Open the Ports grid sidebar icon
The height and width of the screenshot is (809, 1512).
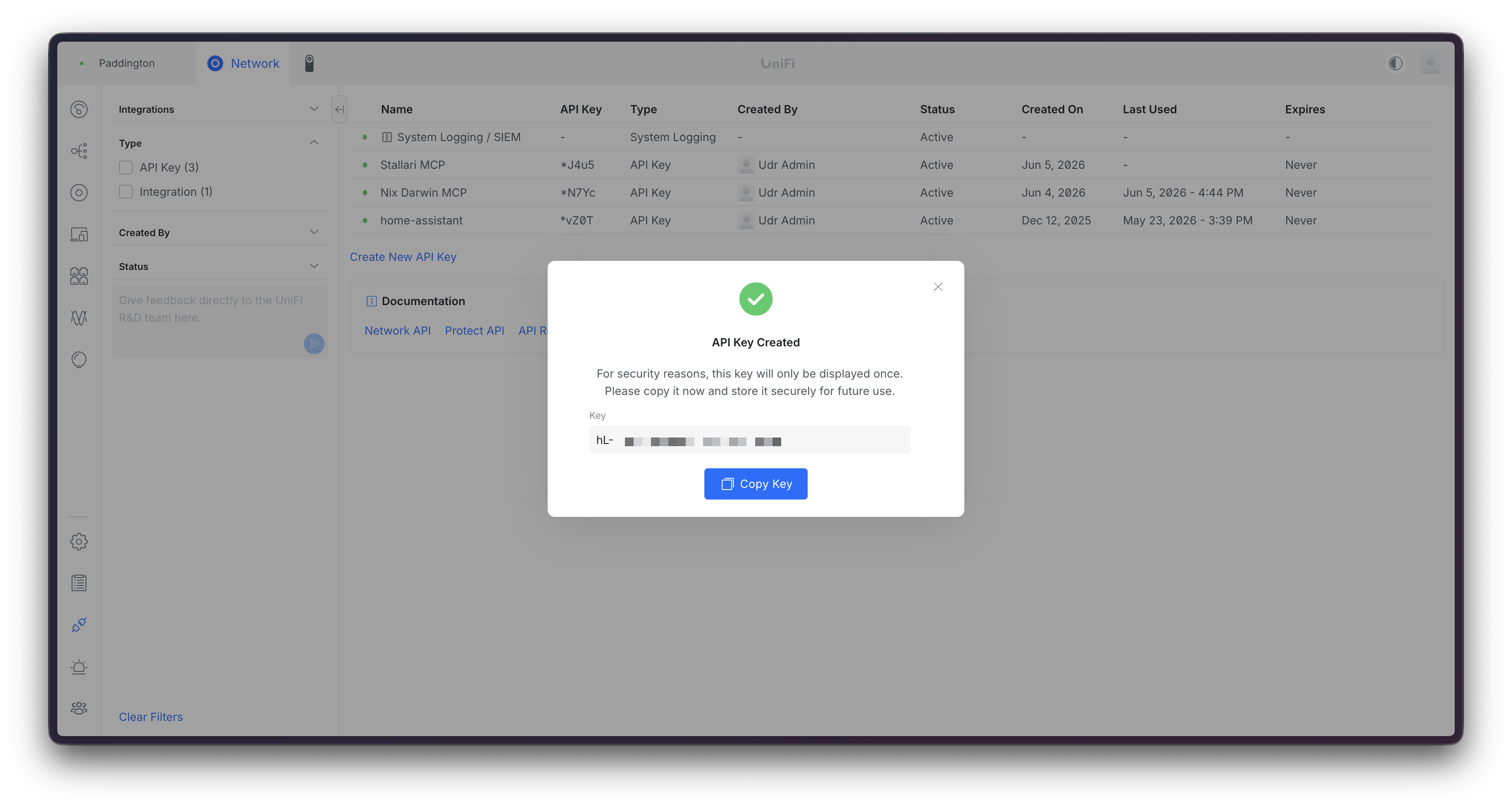pyautogui.click(x=79, y=276)
